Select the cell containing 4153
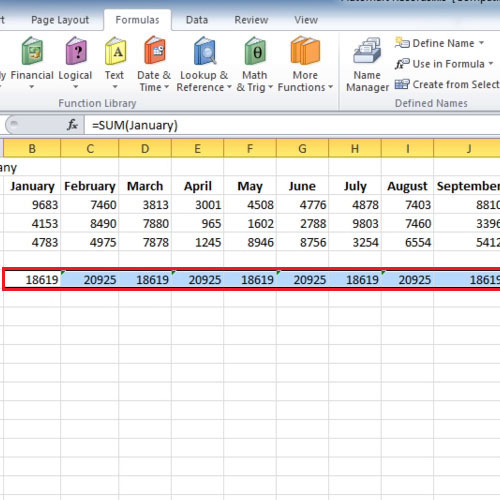Screen dimensions: 500x500 point(32,223)
